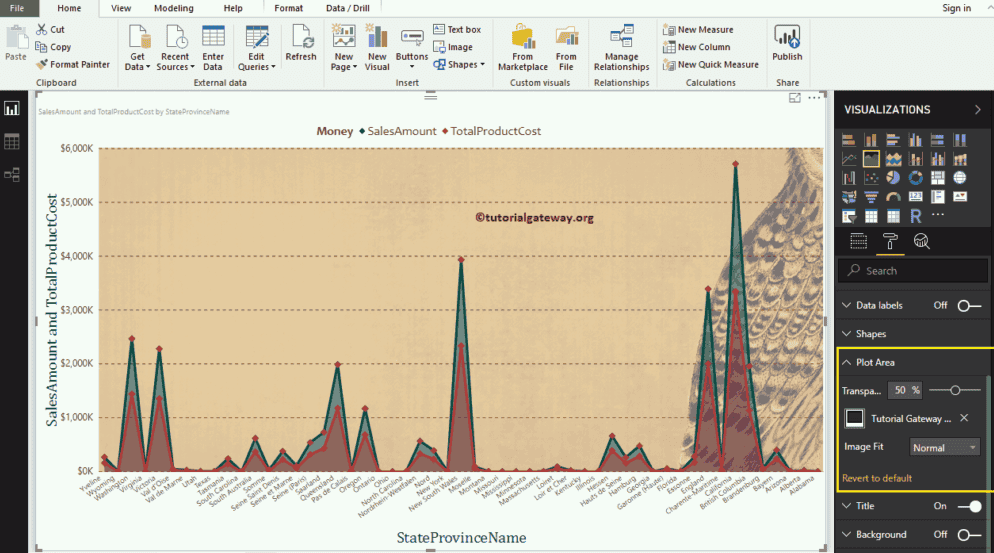This screenshot has height=553, width=994.
Task: Switch to the Modeling ribbon tab
Action: point(174,8)
